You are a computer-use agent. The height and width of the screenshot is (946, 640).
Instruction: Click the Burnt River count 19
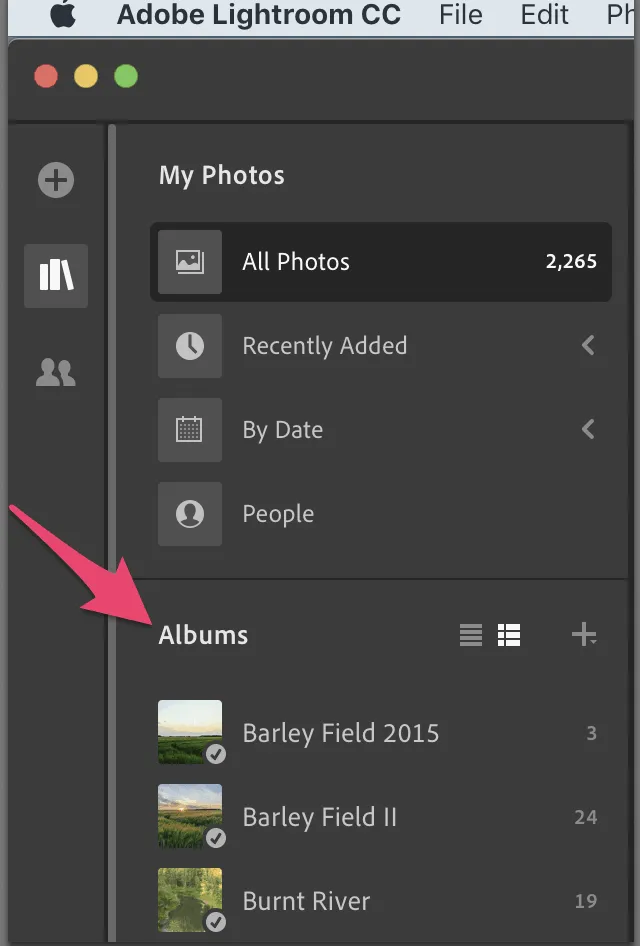(586, 901)
